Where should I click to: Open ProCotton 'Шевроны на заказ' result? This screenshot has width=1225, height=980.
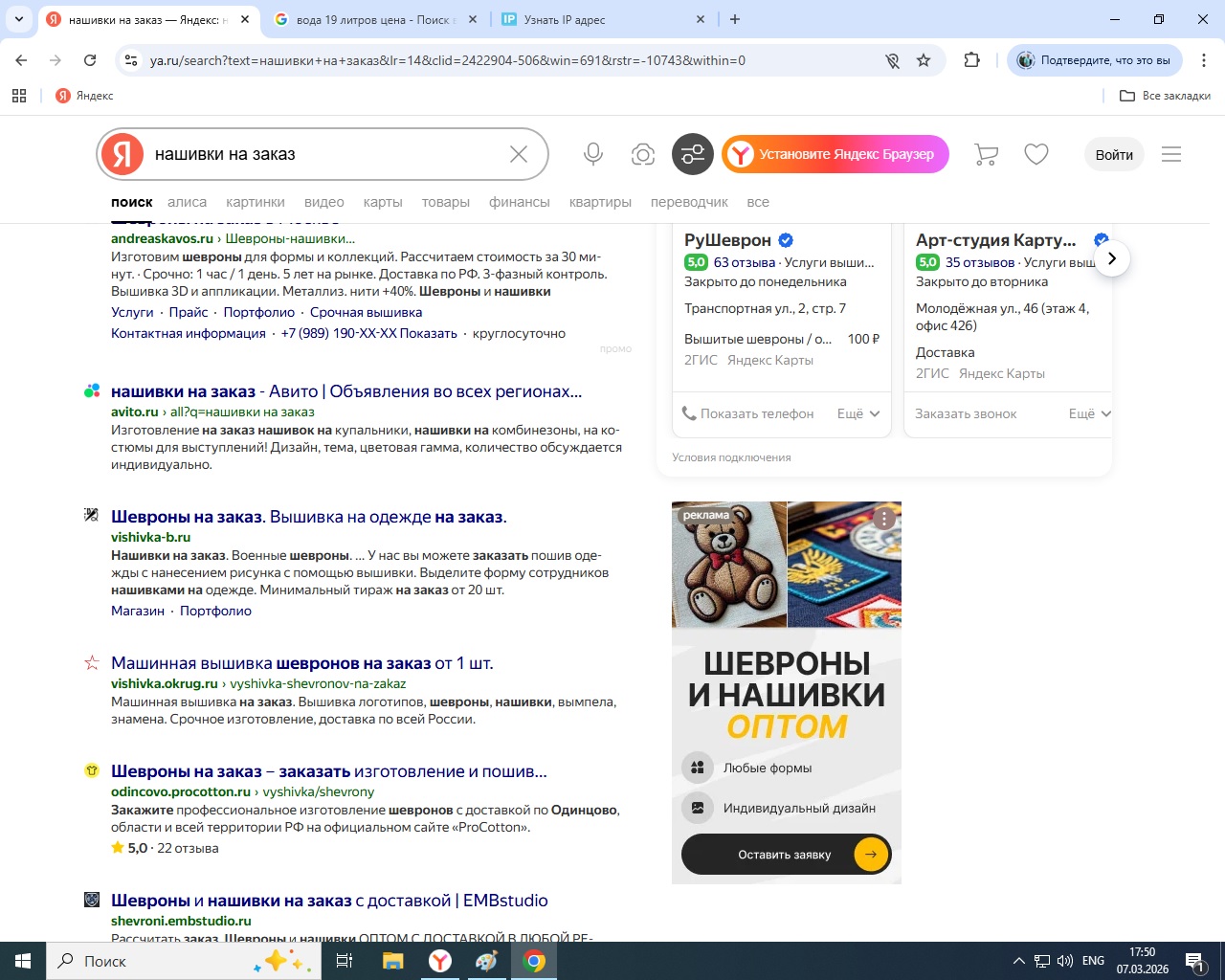point(329,771)
